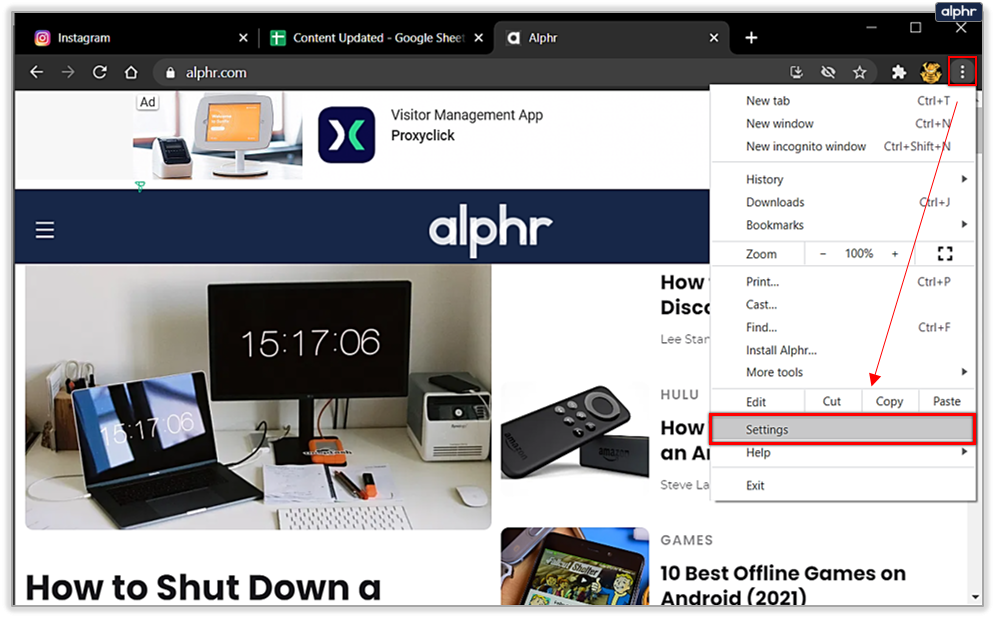
Task: Expand the Bookmarks submenu
Action: tap(843, 225)
